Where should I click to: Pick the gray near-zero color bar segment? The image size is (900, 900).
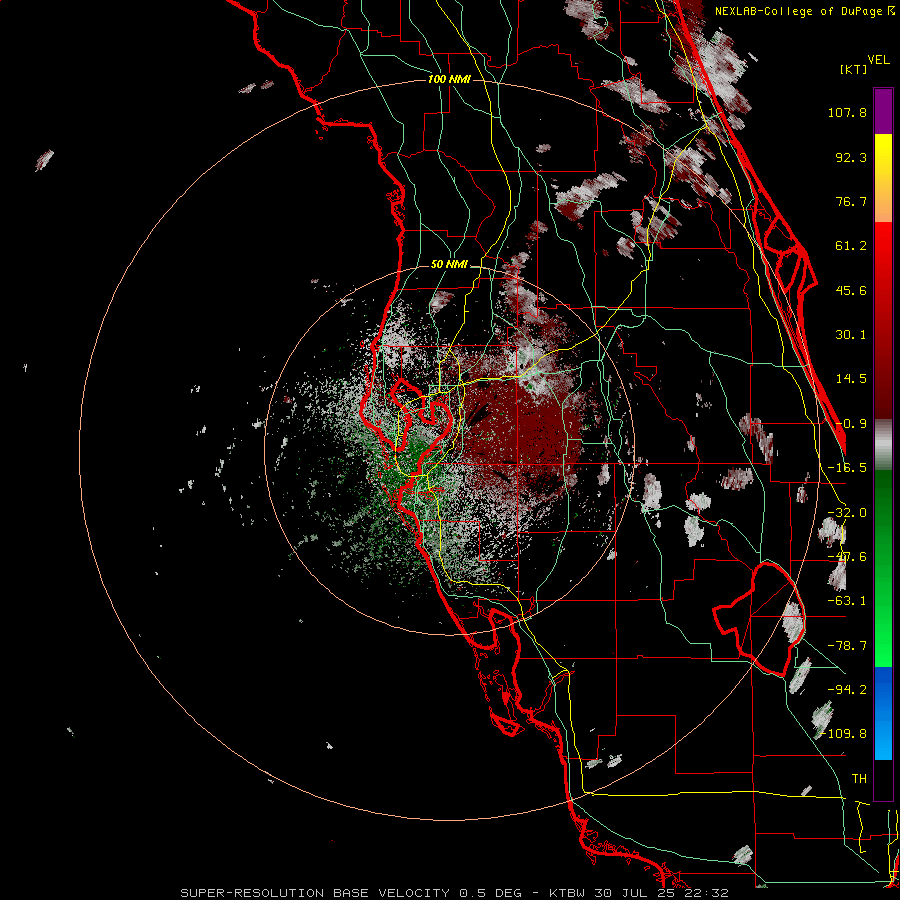tap(883, 444)
